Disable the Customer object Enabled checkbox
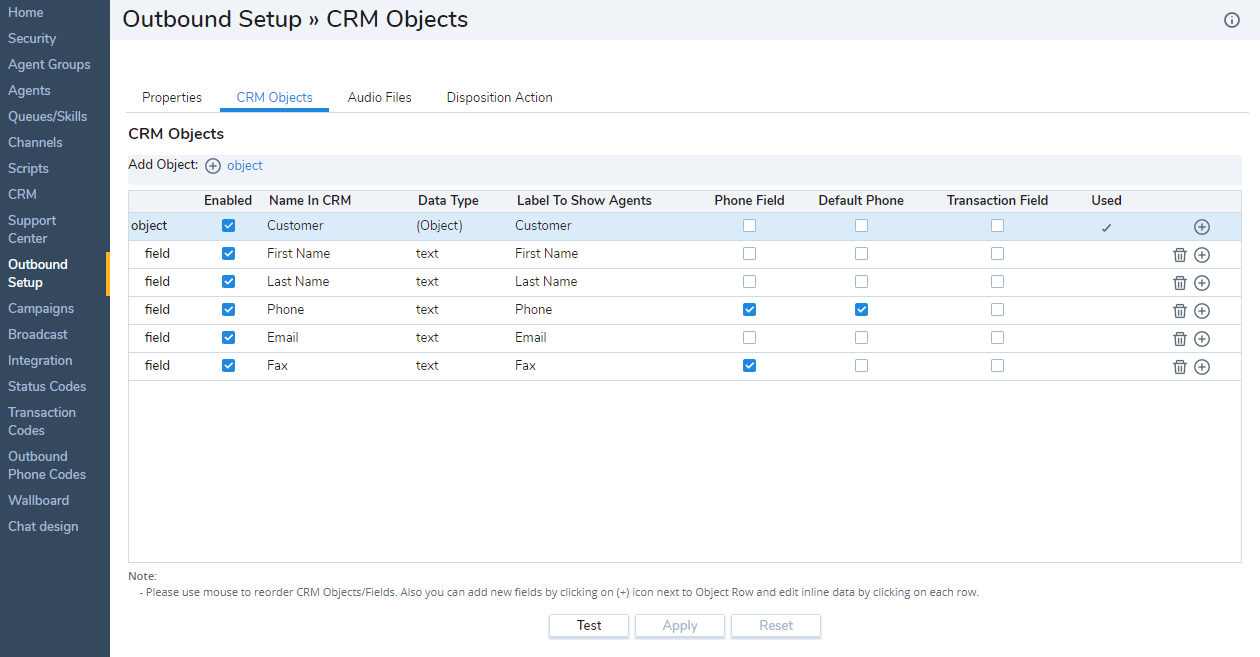 tap(228, 226)
